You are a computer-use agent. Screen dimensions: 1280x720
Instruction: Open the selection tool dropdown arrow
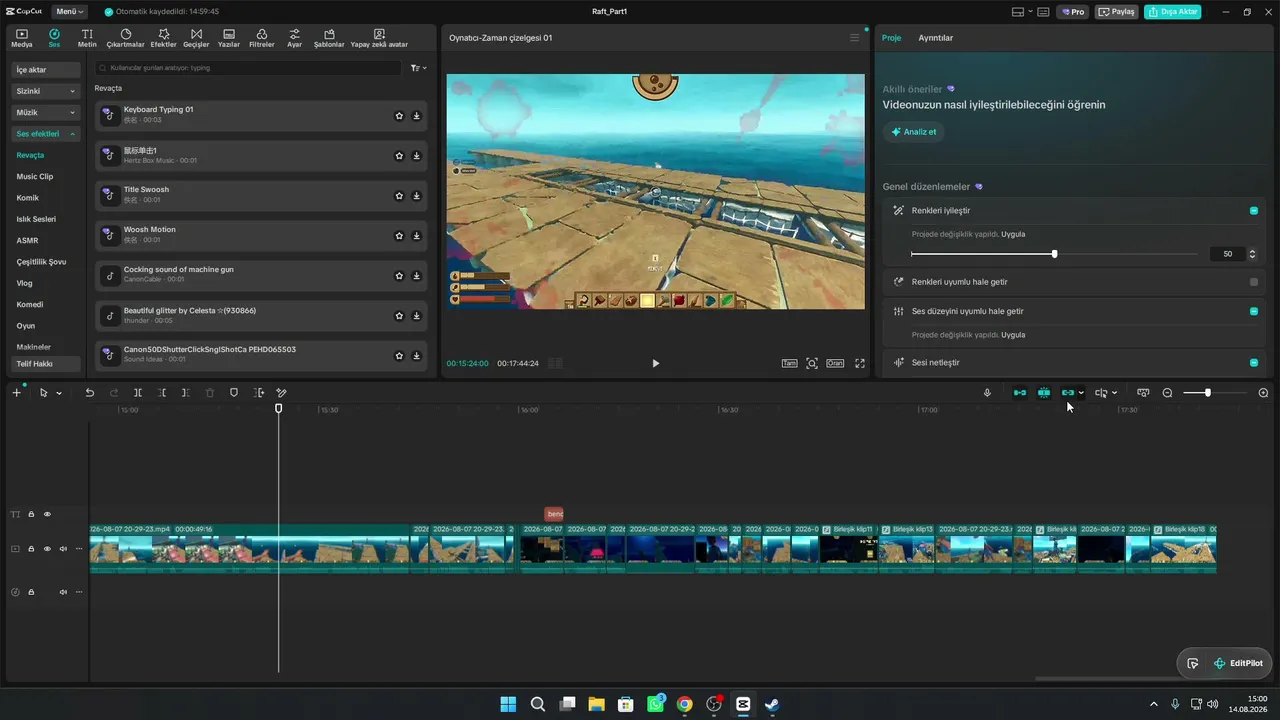click(x=59, y=393)
